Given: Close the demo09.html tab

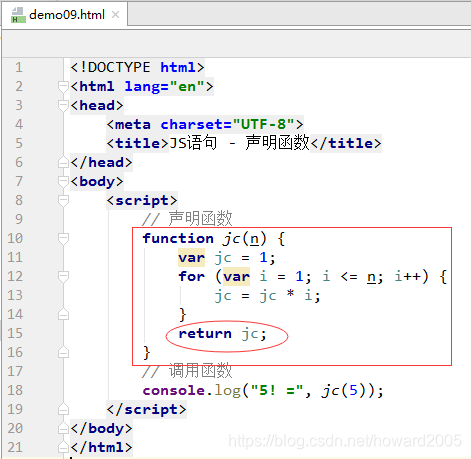Looking at the screenshot, I should (115, 15).
